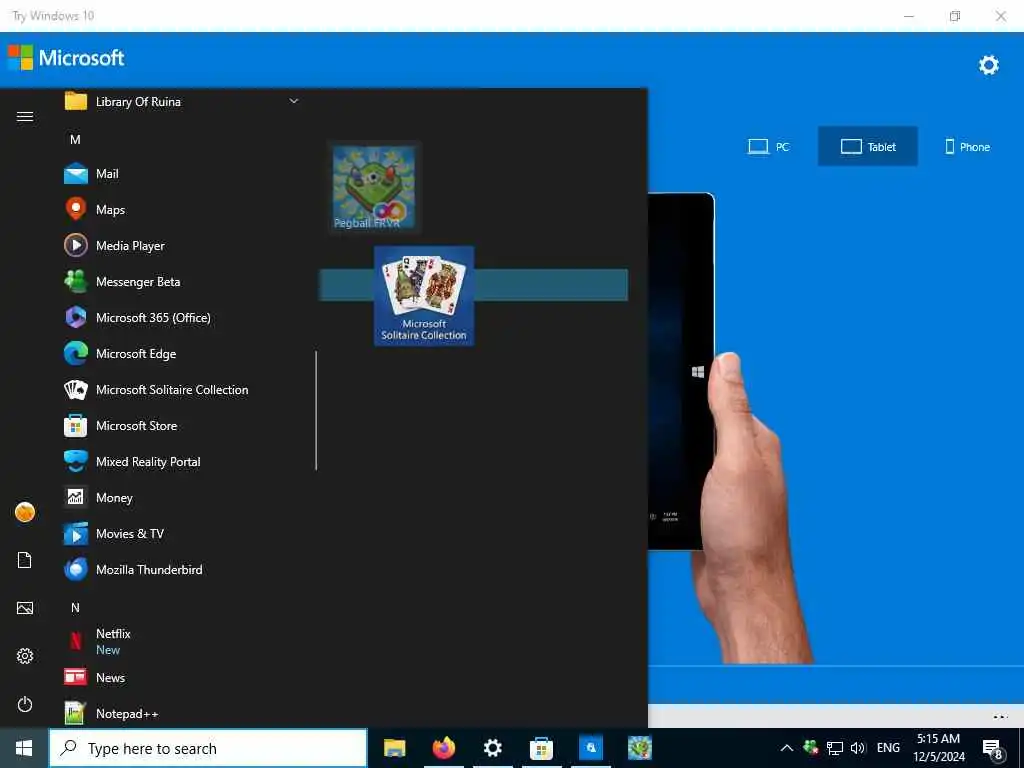This screenshot has width=1024, height=768.
Task: Show hidden system tray icons
Action: [787, 748]
